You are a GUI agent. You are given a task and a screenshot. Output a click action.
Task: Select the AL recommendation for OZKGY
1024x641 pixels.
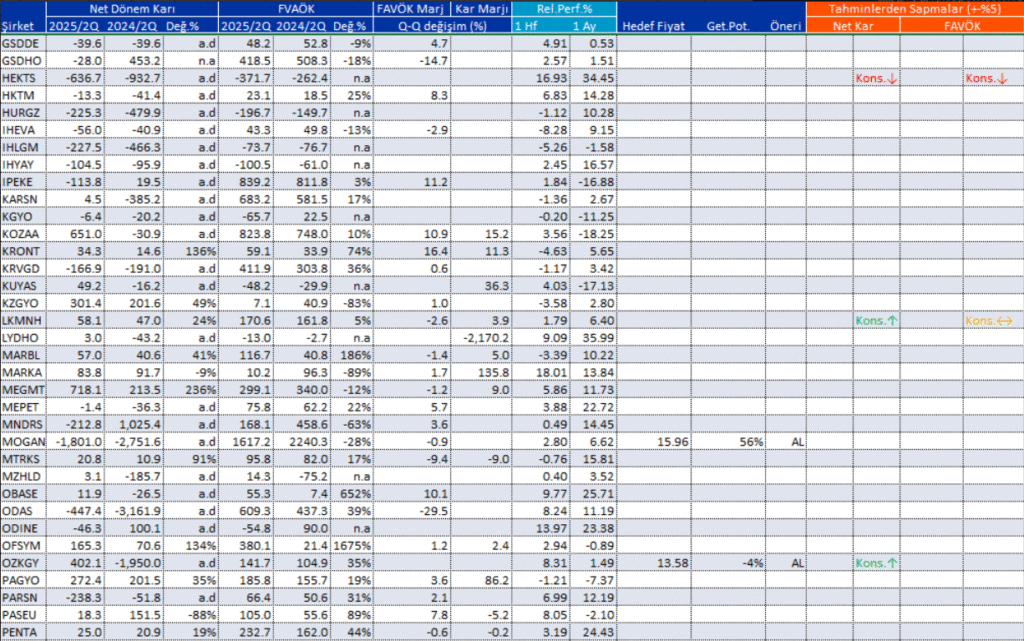pyautogui.click(x=796, y=562)
